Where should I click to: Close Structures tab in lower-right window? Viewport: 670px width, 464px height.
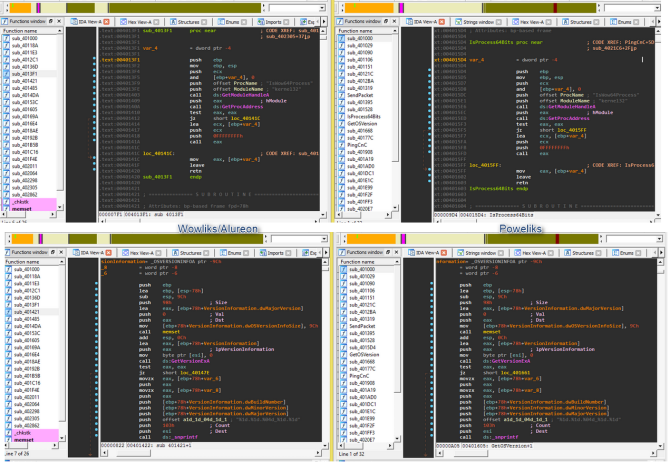coord(598,253)
